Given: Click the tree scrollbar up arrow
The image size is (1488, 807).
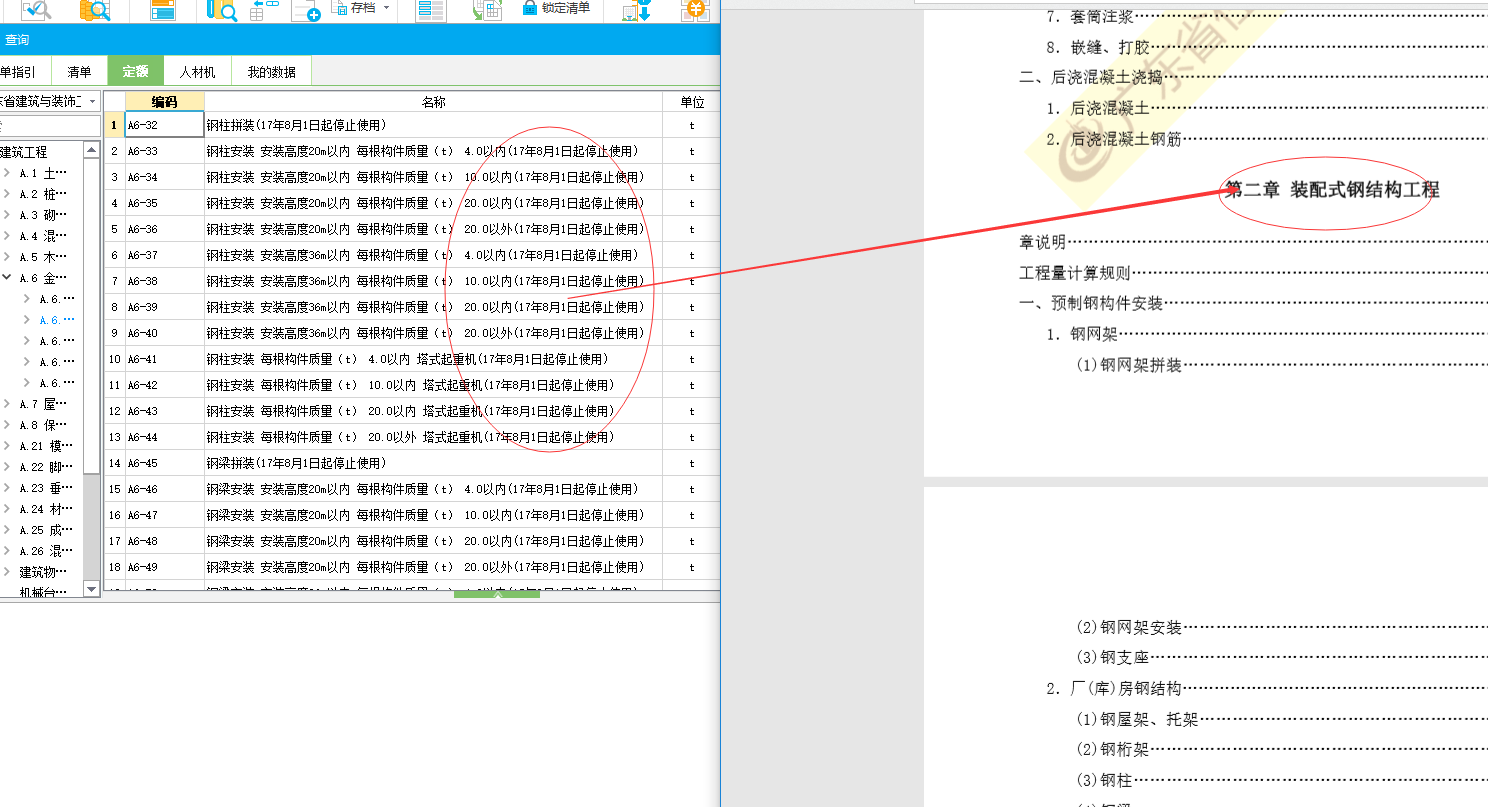Looking at the screenshot, I should 91,150.
